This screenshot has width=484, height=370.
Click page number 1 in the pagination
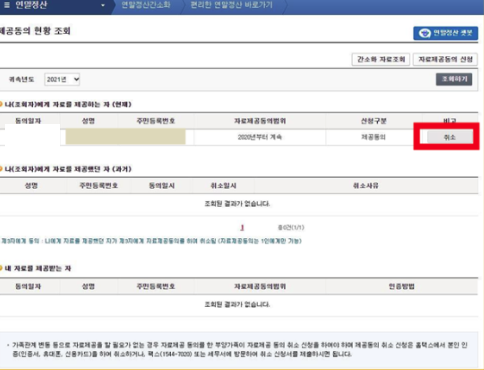(242, 228)
